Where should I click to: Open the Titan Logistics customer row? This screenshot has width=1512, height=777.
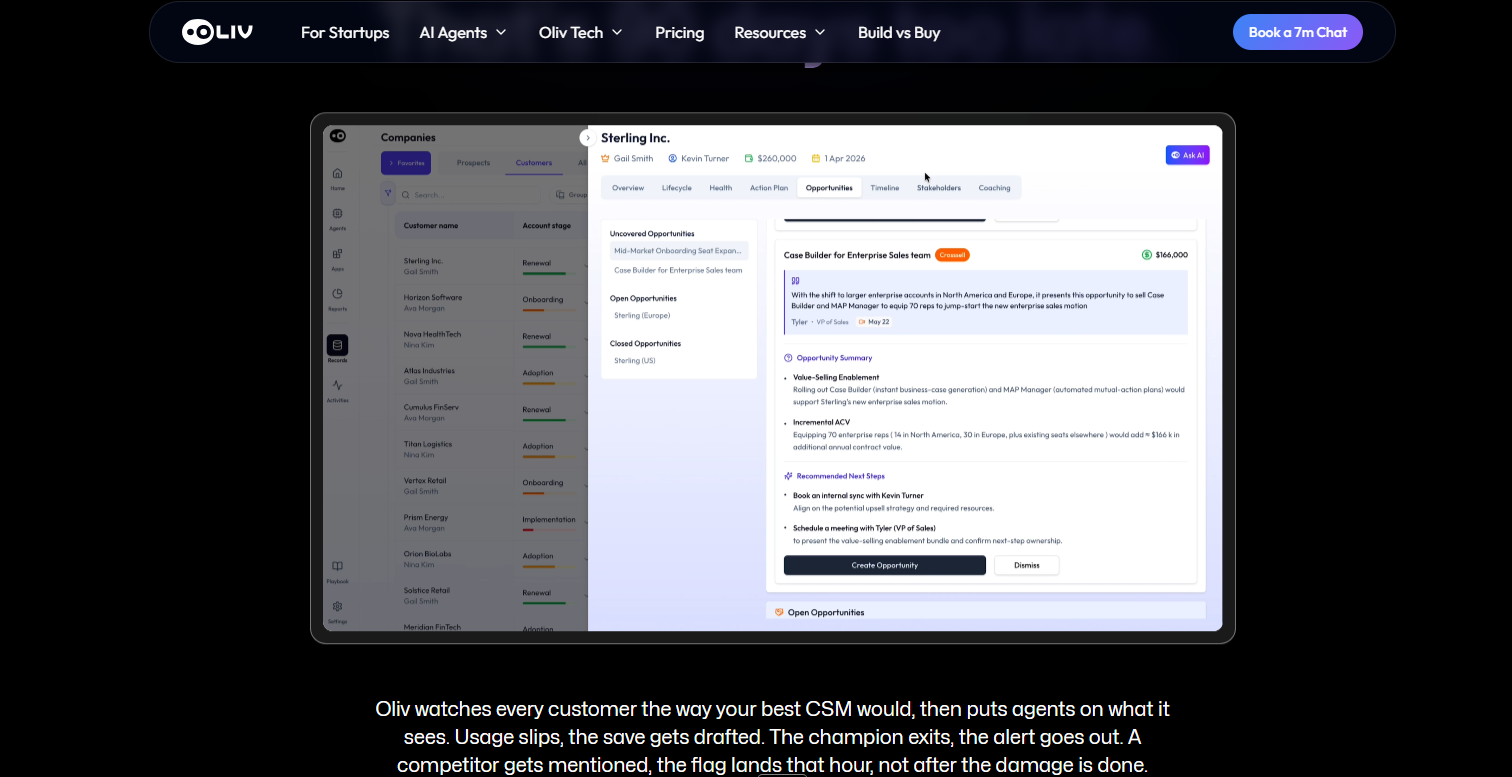pyautogui.click(x=491, y=449)
